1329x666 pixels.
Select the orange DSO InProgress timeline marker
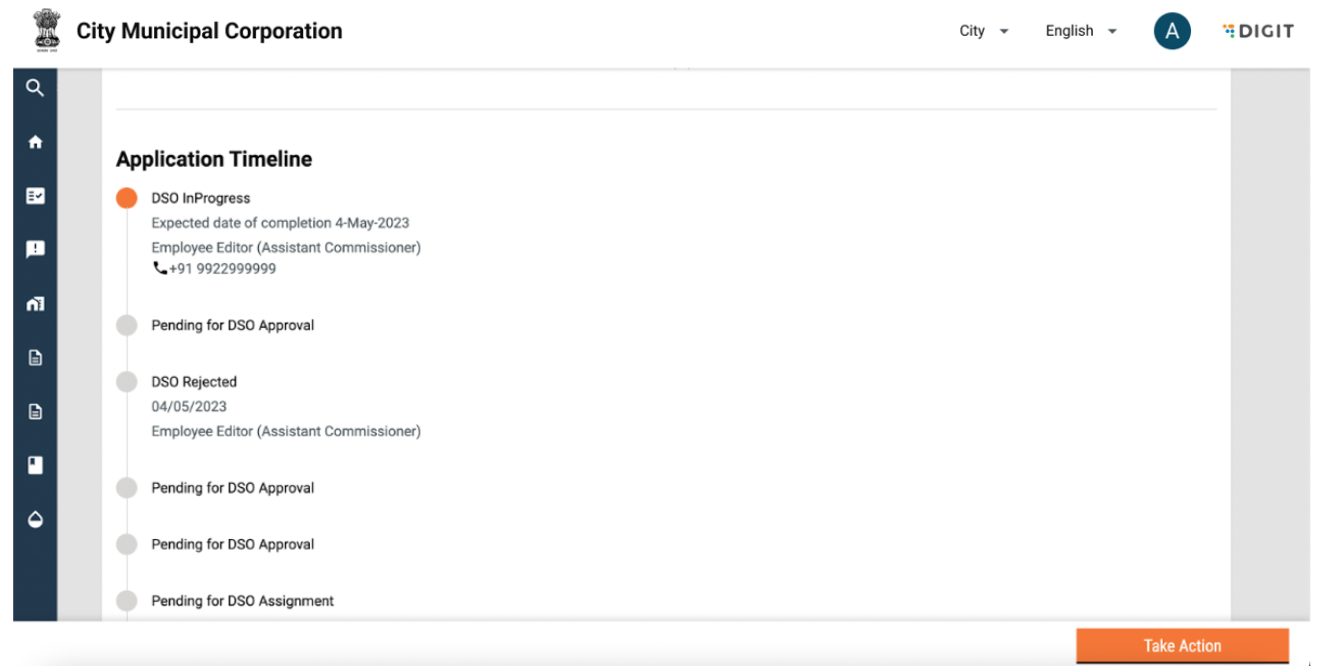pos(126,198)
